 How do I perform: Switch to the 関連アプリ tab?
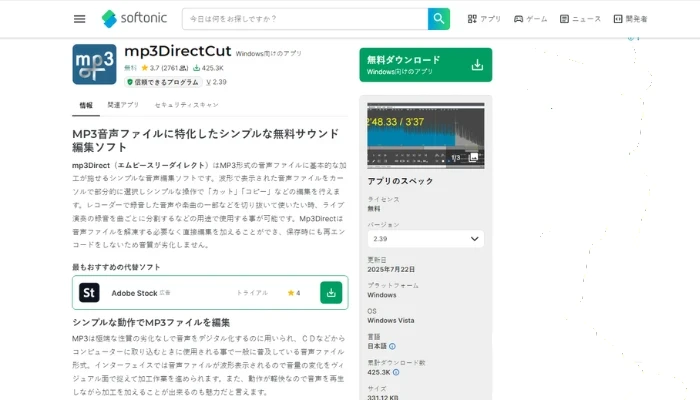point(123,105)
